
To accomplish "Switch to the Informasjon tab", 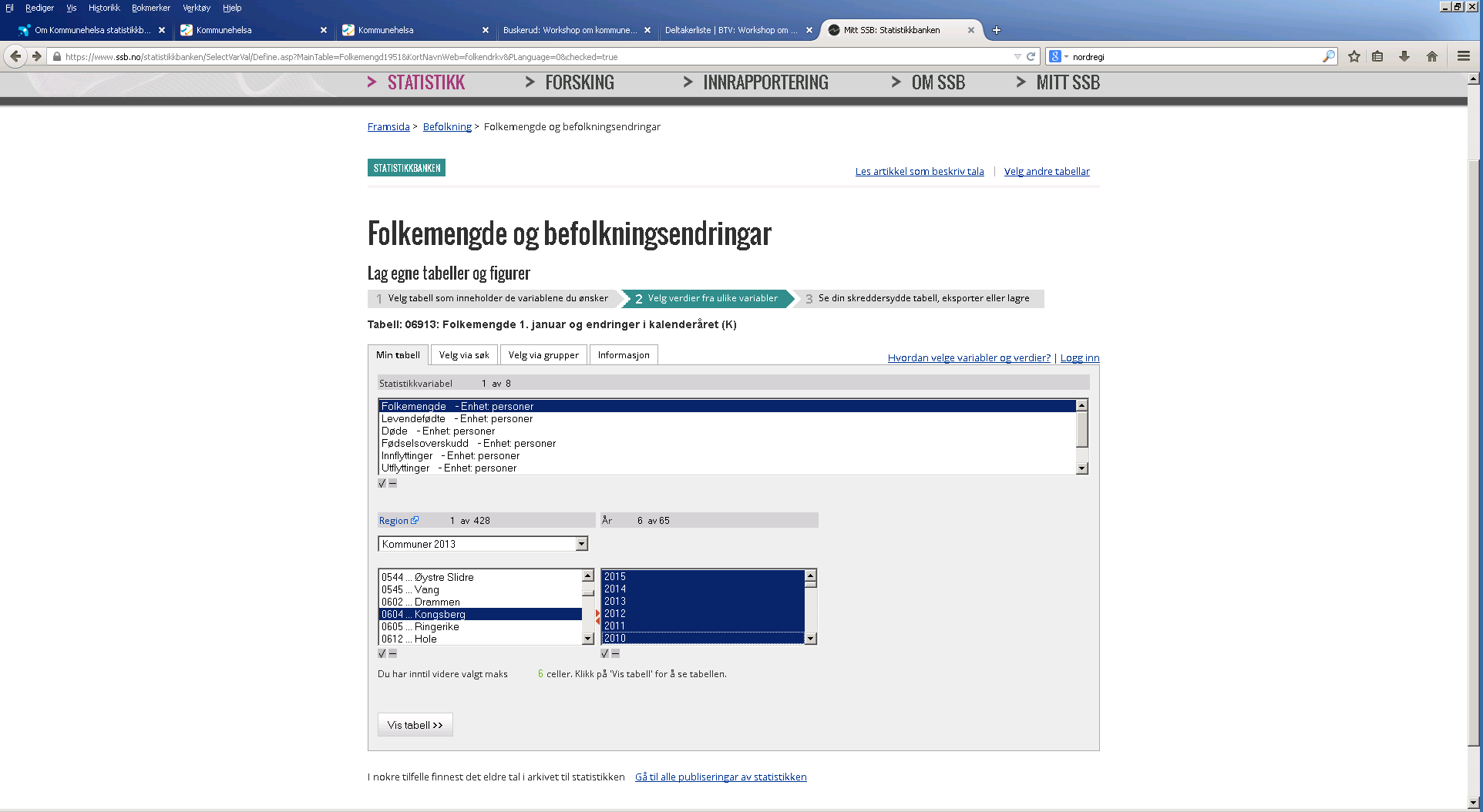I will (x=624, y=355).
